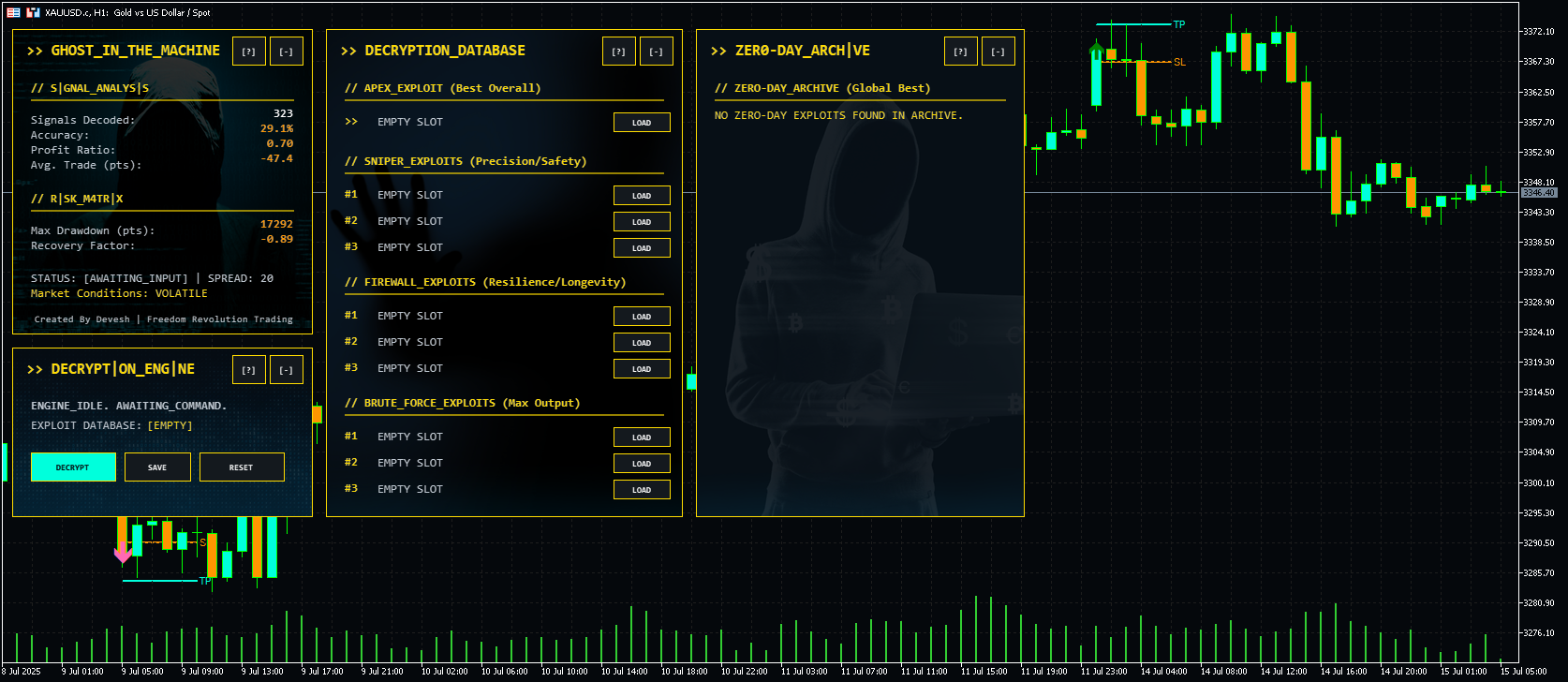Load the APEX_EXPLOIT empty slot

[x=642, y=123]
